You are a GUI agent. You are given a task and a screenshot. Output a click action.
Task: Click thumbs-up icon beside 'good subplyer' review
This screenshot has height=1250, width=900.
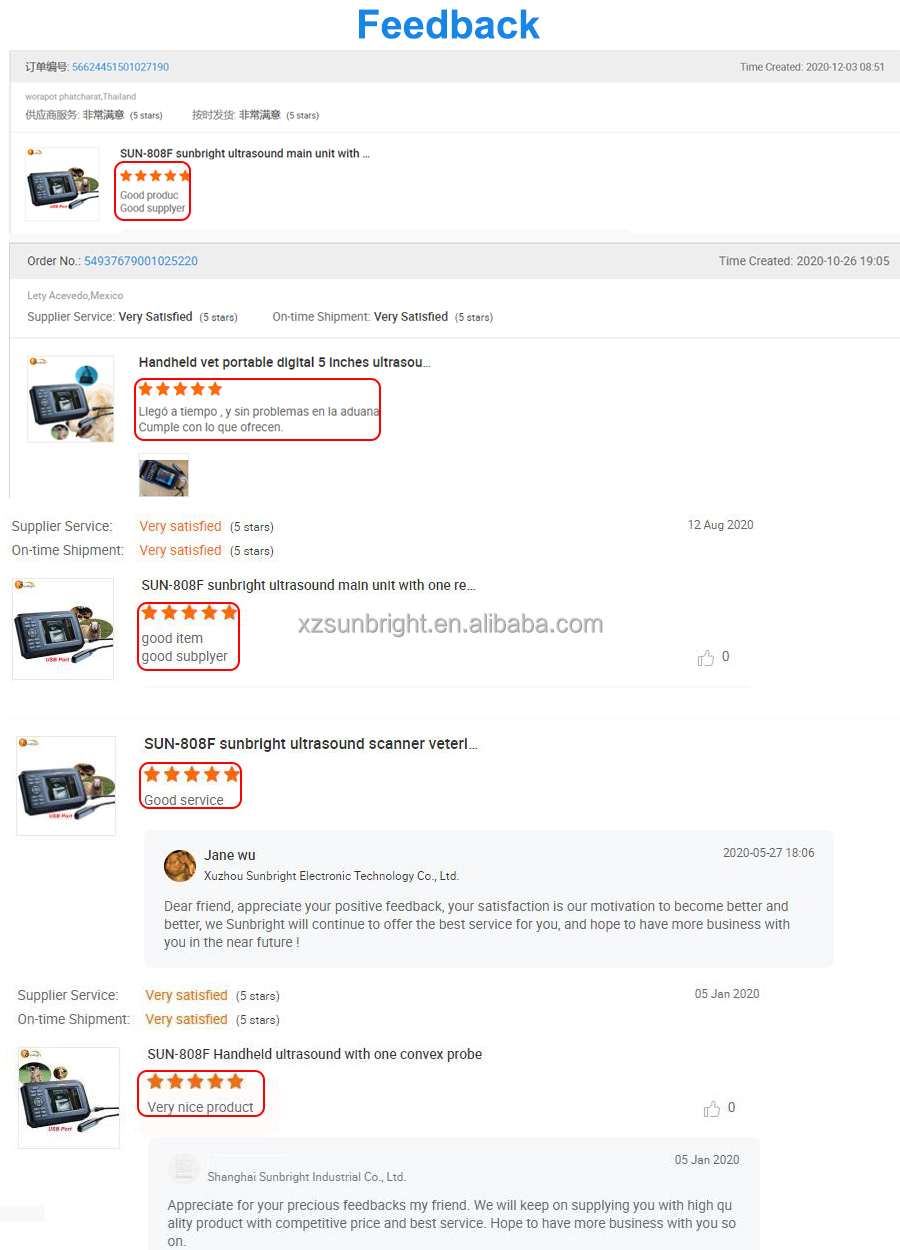click(x=706, y=657)
